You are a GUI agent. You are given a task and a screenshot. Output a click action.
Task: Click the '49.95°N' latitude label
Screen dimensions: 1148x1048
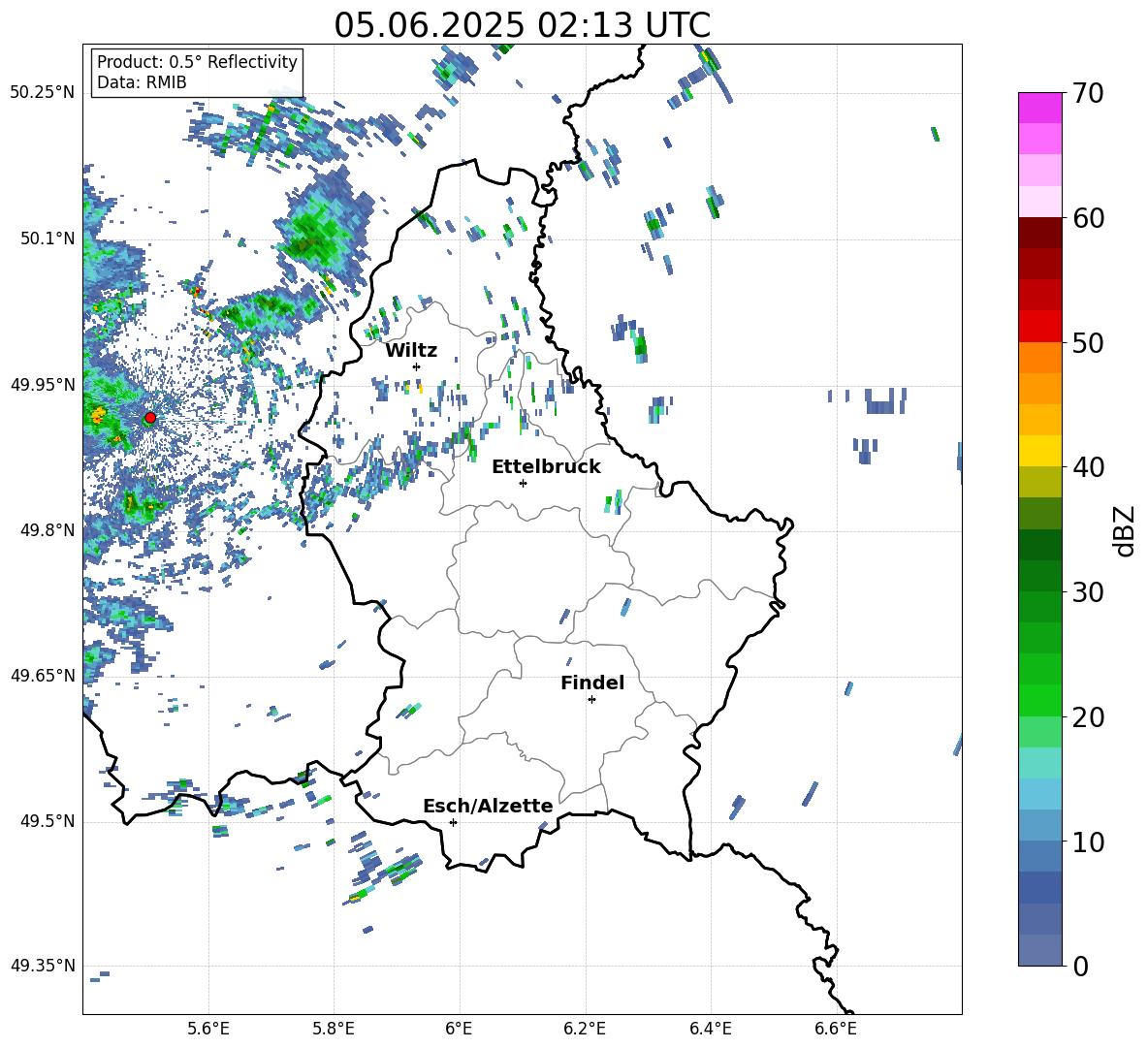tap(44, 384)
